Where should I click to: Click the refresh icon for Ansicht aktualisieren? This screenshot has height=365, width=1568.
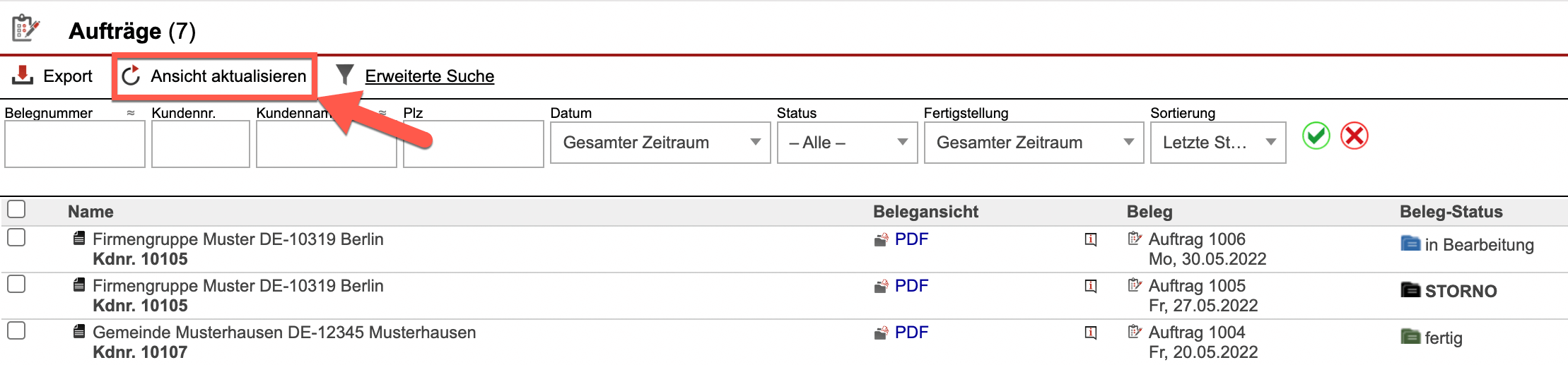(131, 76)
